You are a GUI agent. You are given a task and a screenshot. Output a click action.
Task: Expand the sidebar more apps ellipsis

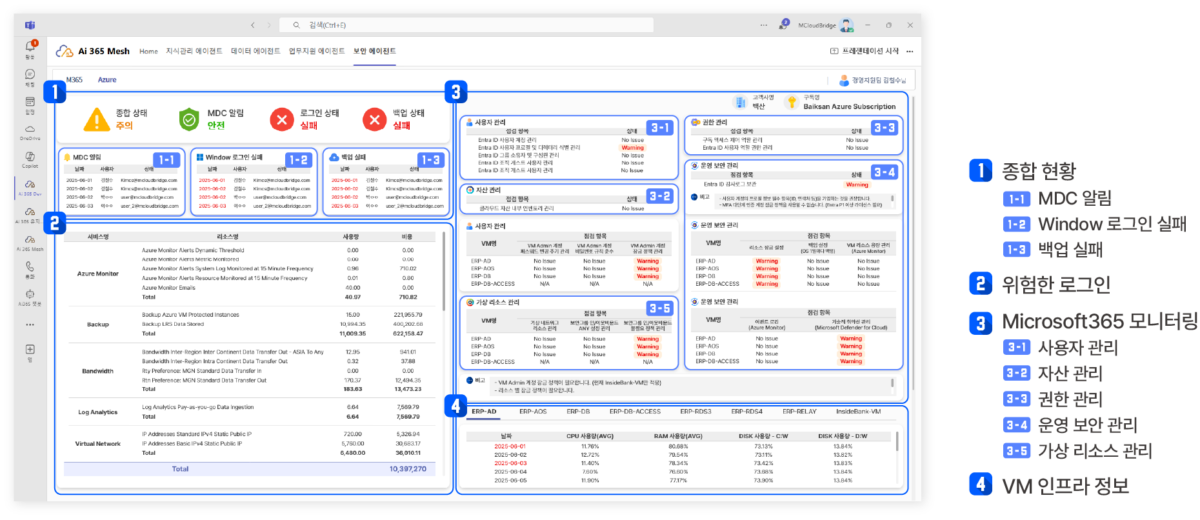30,324
